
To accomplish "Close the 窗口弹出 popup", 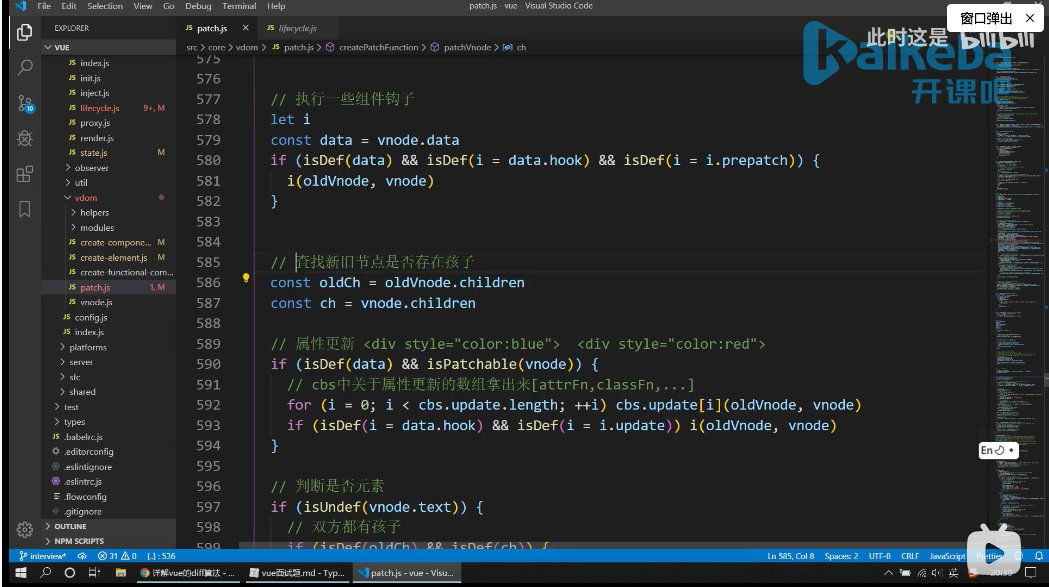I will [1030, 18].
